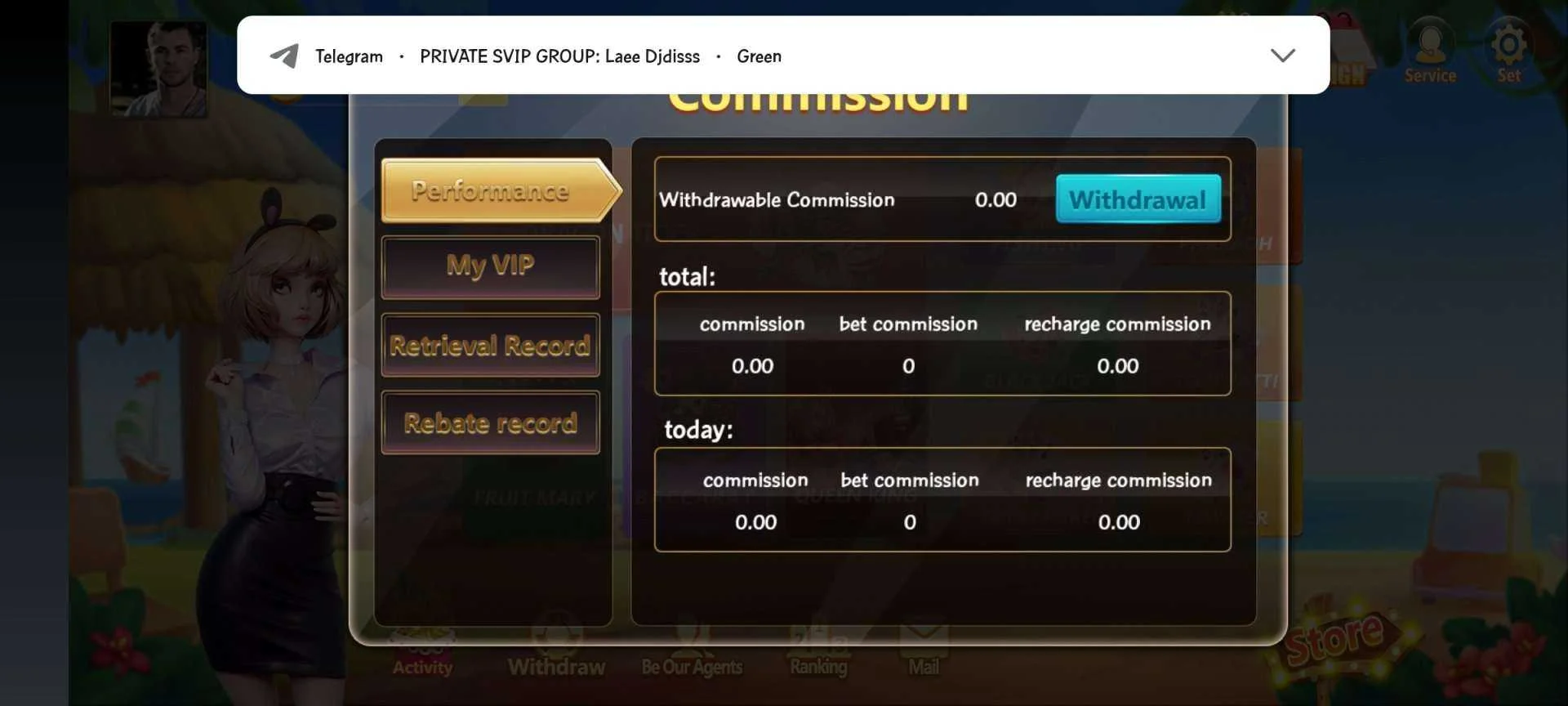This screenshot has height=706, width=1568.
Task: Open the Performance tab
Action: point(500,190)
